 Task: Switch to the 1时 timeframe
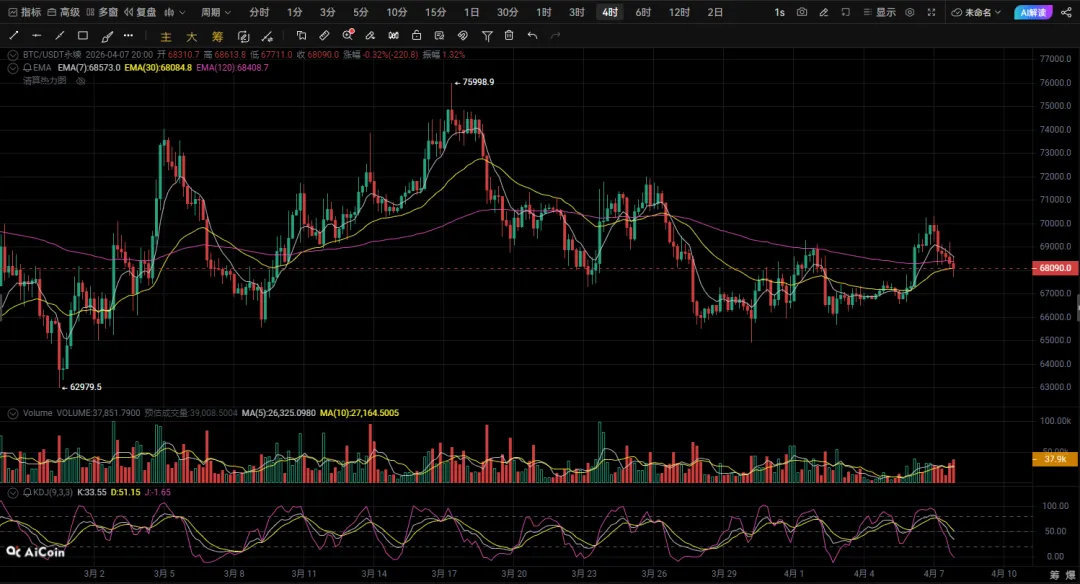pyautogui.click(x=543, y=12)
